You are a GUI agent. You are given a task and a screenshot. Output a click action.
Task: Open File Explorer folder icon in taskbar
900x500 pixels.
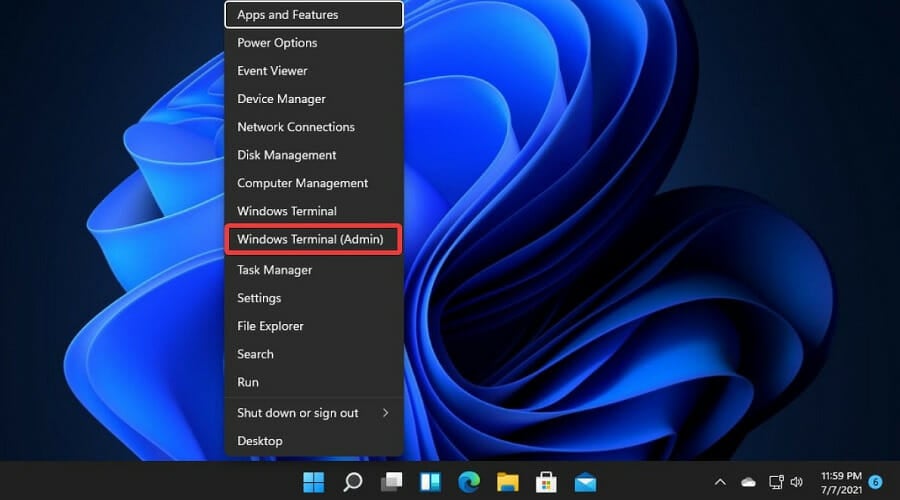coord(508,481)
